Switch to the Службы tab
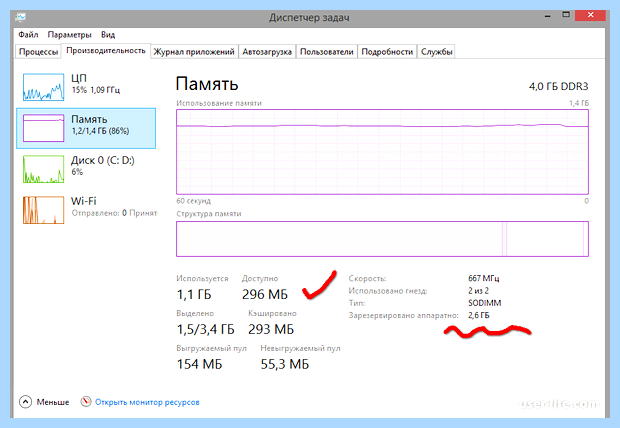Screen dimensions: 620x428 pyautogui.click(x=437, y=52)
